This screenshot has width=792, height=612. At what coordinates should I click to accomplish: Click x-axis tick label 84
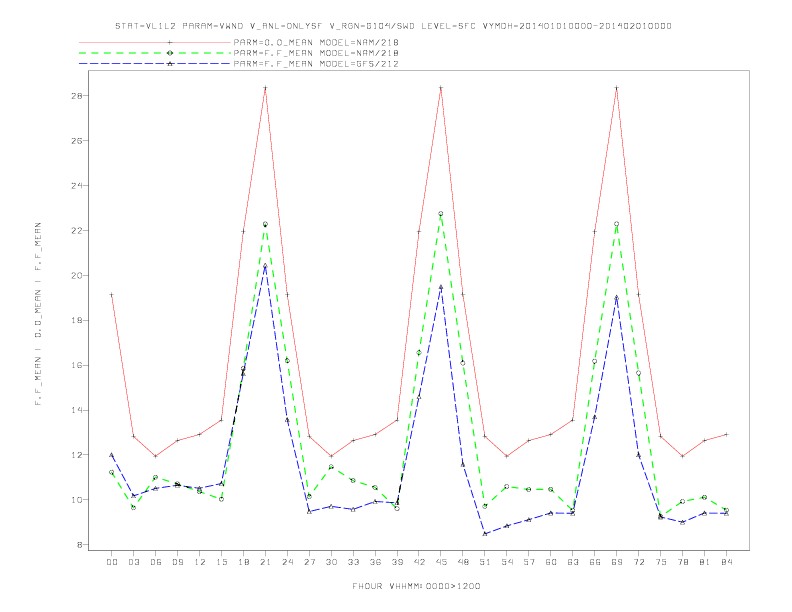tap(726, 562)
